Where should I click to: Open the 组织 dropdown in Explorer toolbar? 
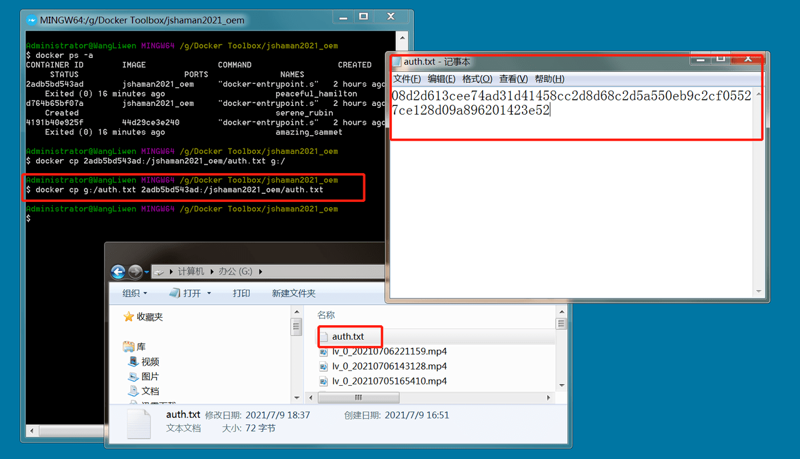coord(135,293)
